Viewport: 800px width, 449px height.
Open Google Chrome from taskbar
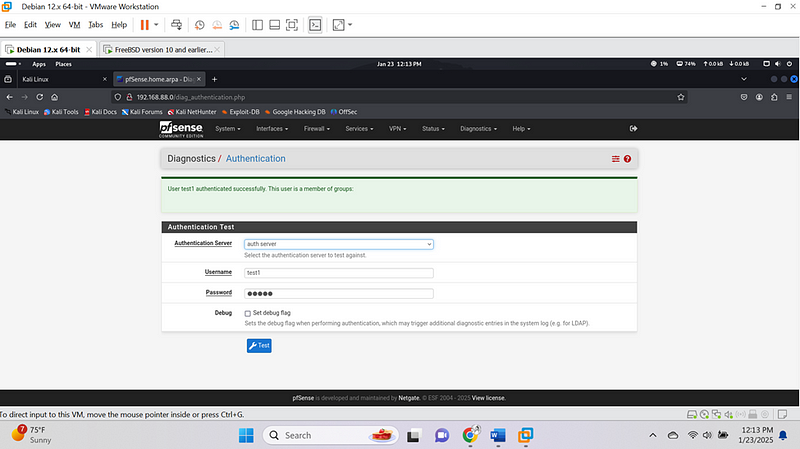tap(470, 435)
